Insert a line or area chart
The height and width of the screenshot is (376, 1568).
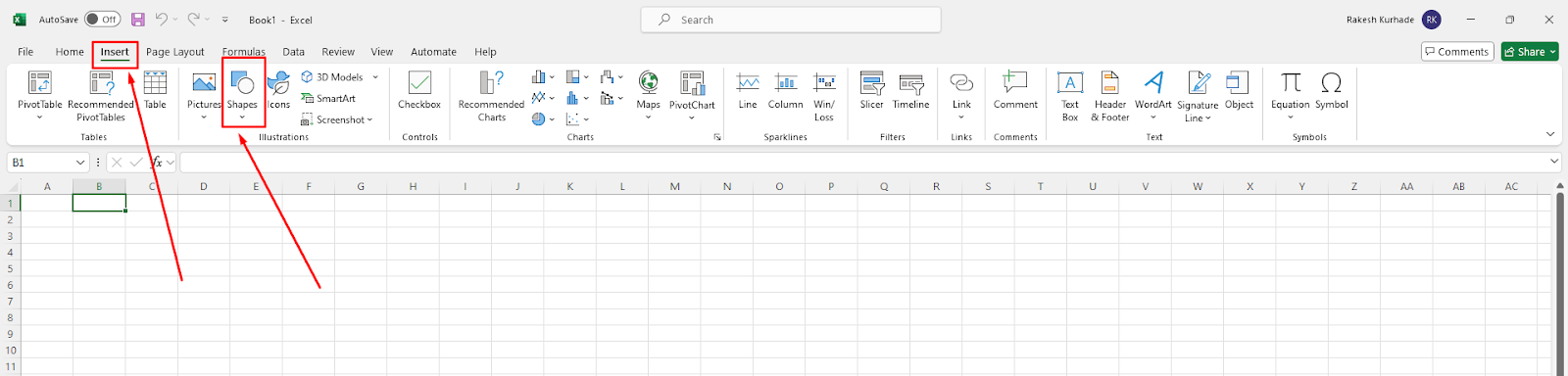click(543, 98)
